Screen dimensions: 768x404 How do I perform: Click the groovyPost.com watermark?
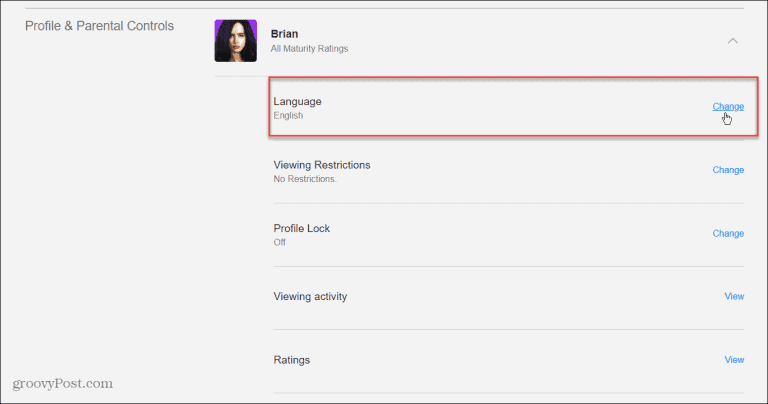[62, 383]
